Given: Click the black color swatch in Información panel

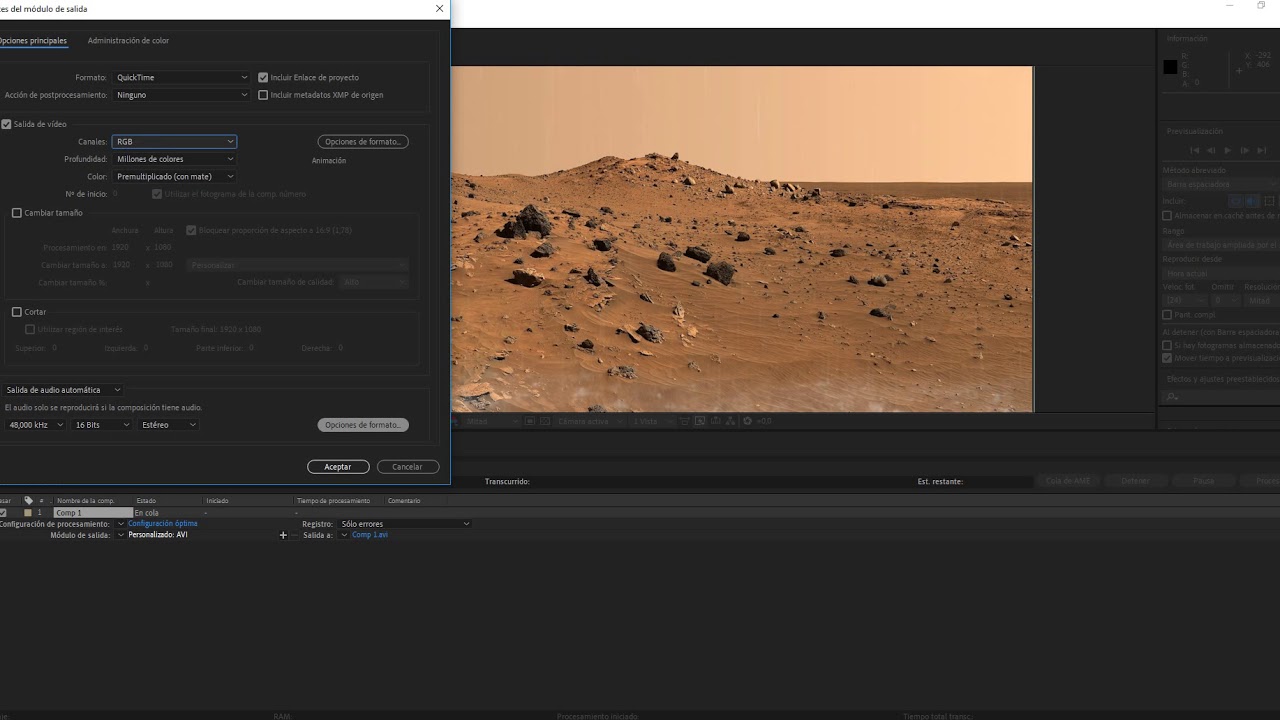Looking at the screenshot, I should (x=1170, y=67).
